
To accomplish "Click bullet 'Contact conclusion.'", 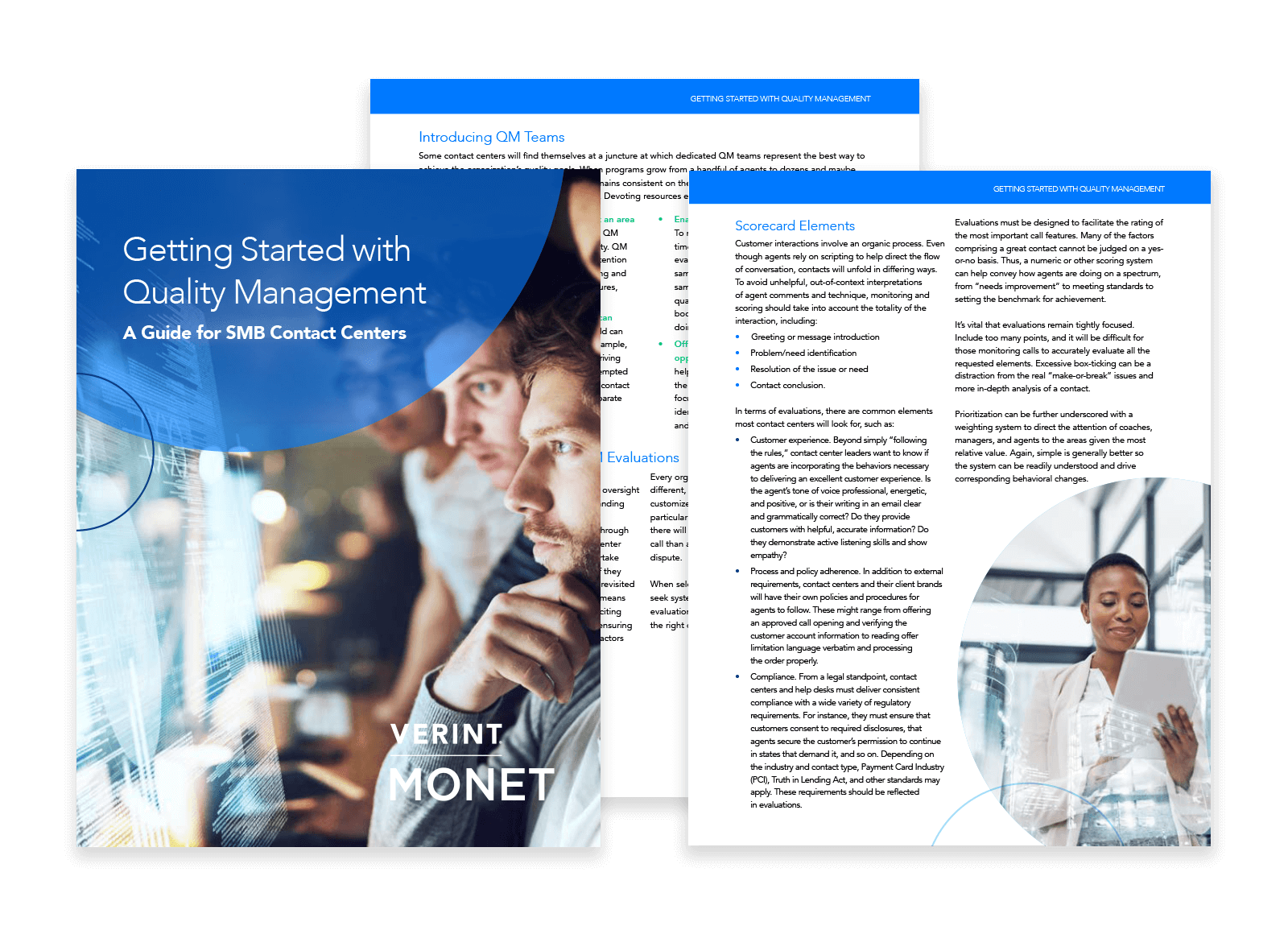I will click(787, 385).
